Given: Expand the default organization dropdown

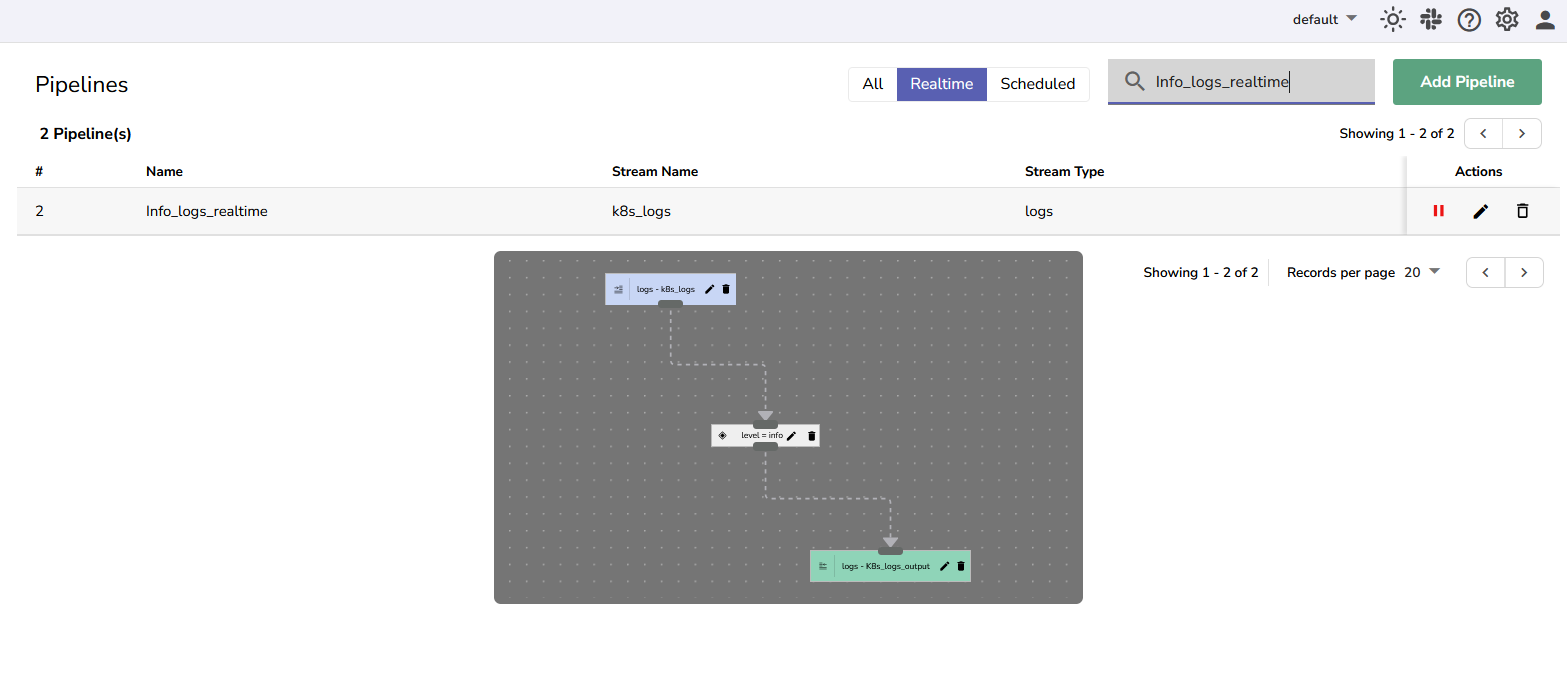Looking at the screenshot, I should [1324, 20].
